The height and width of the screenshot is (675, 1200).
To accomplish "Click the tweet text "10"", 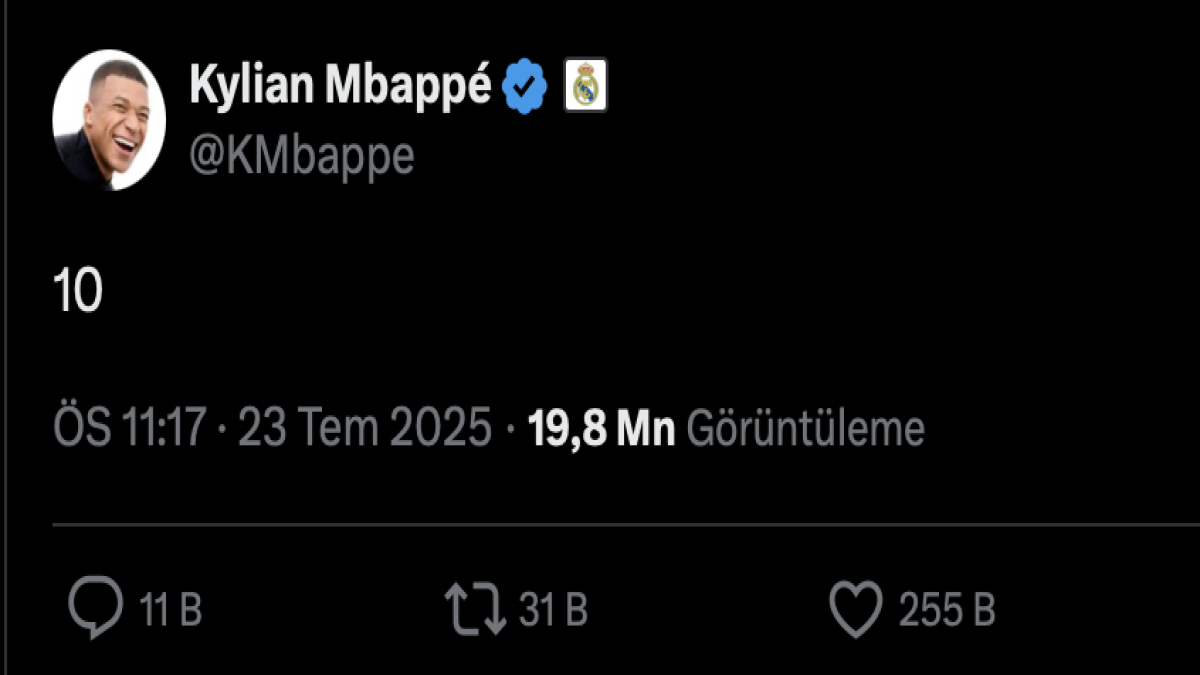I will tap(78, 293).
